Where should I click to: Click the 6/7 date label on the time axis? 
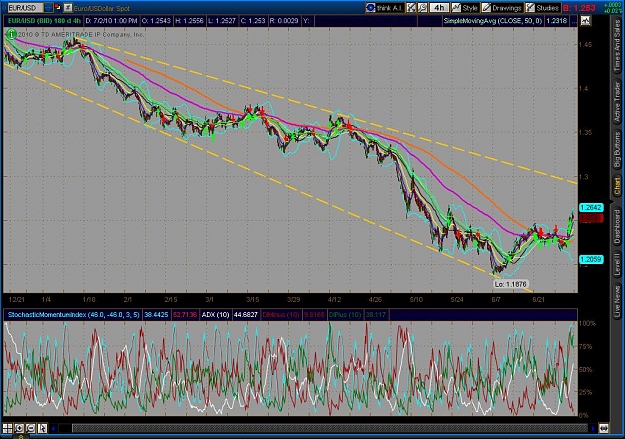(x=496, y=299)
